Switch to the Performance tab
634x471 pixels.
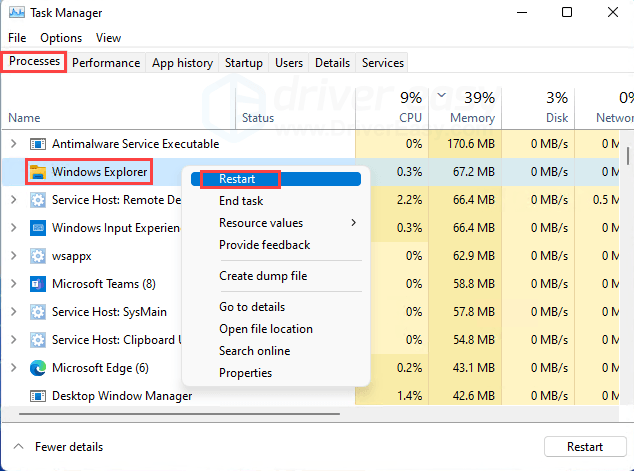click(106, 63)
